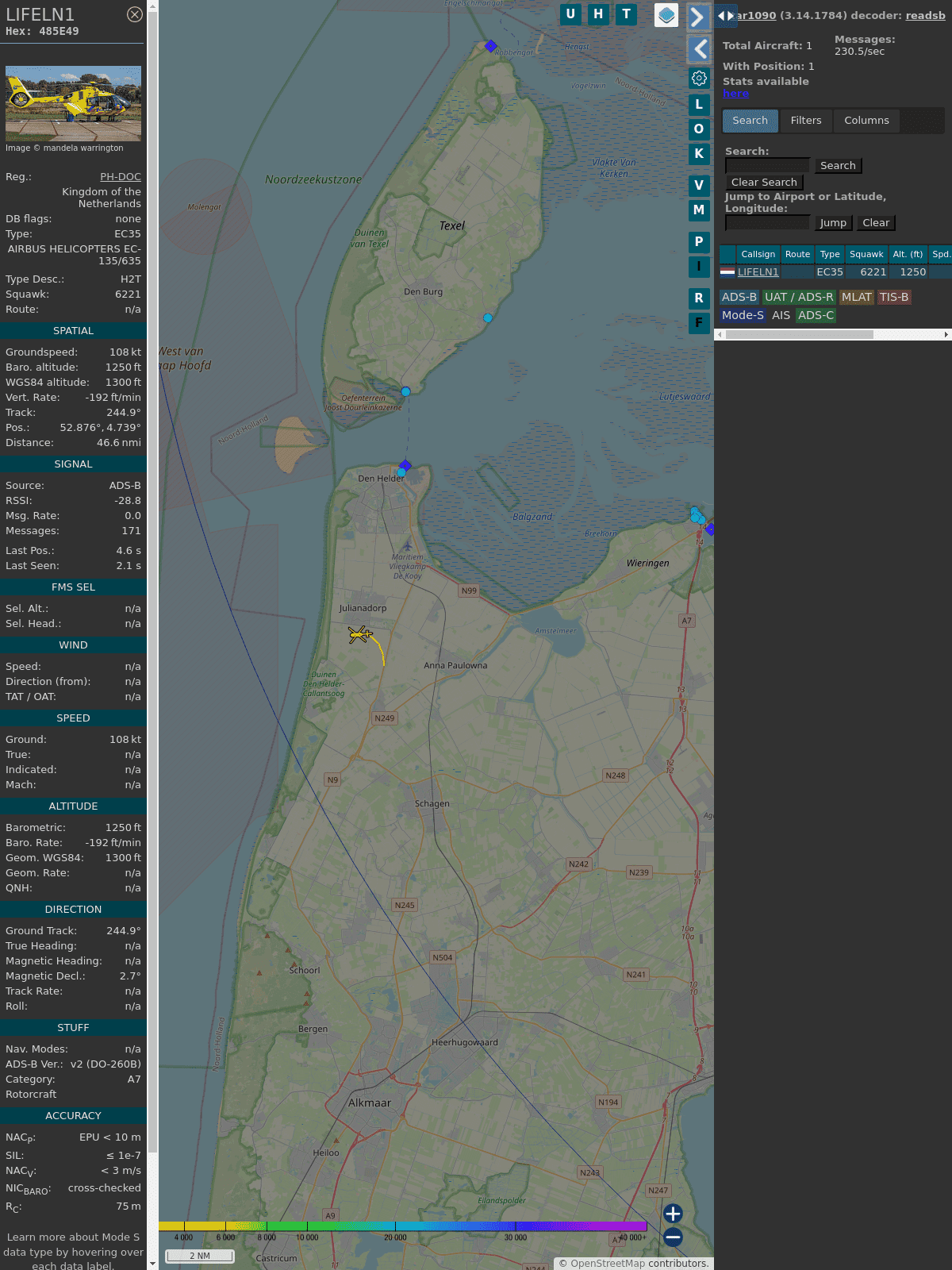
Task: Switch to the Filters tab
Action: (x=805, y=121)
